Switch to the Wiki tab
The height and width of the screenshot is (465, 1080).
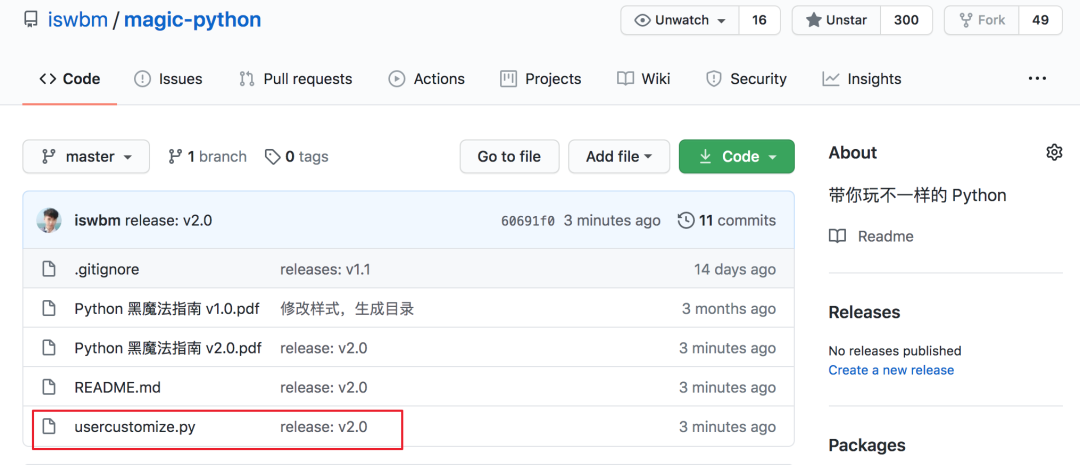tap(643, 79)
